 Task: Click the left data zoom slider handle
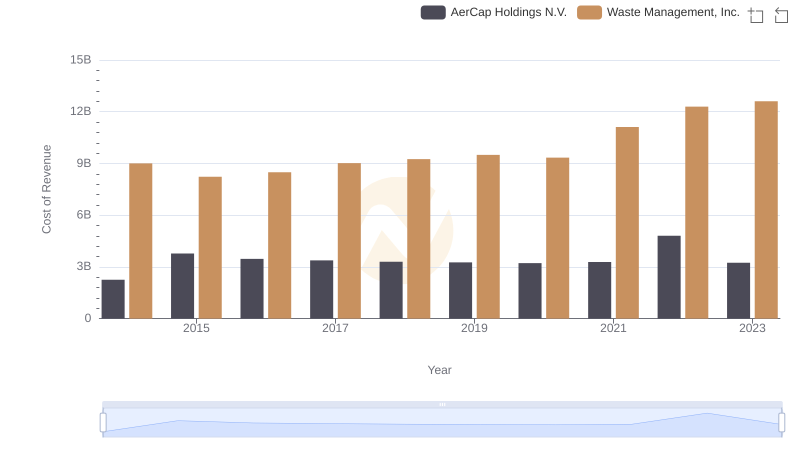103,423
